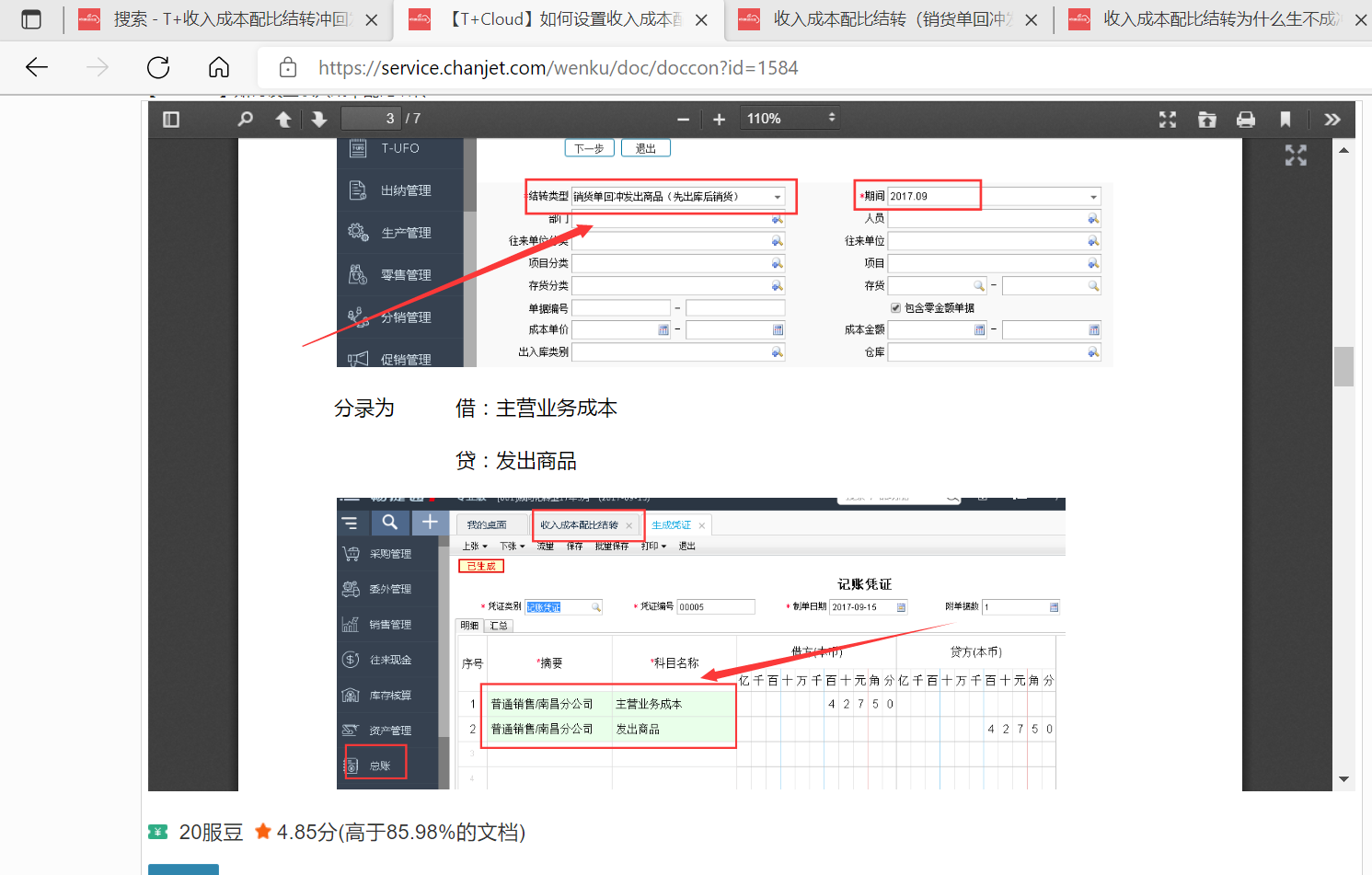The width and height of the screenshot is (1372, 875).
Task: Click the orange rating star
Action: (263, 832)
